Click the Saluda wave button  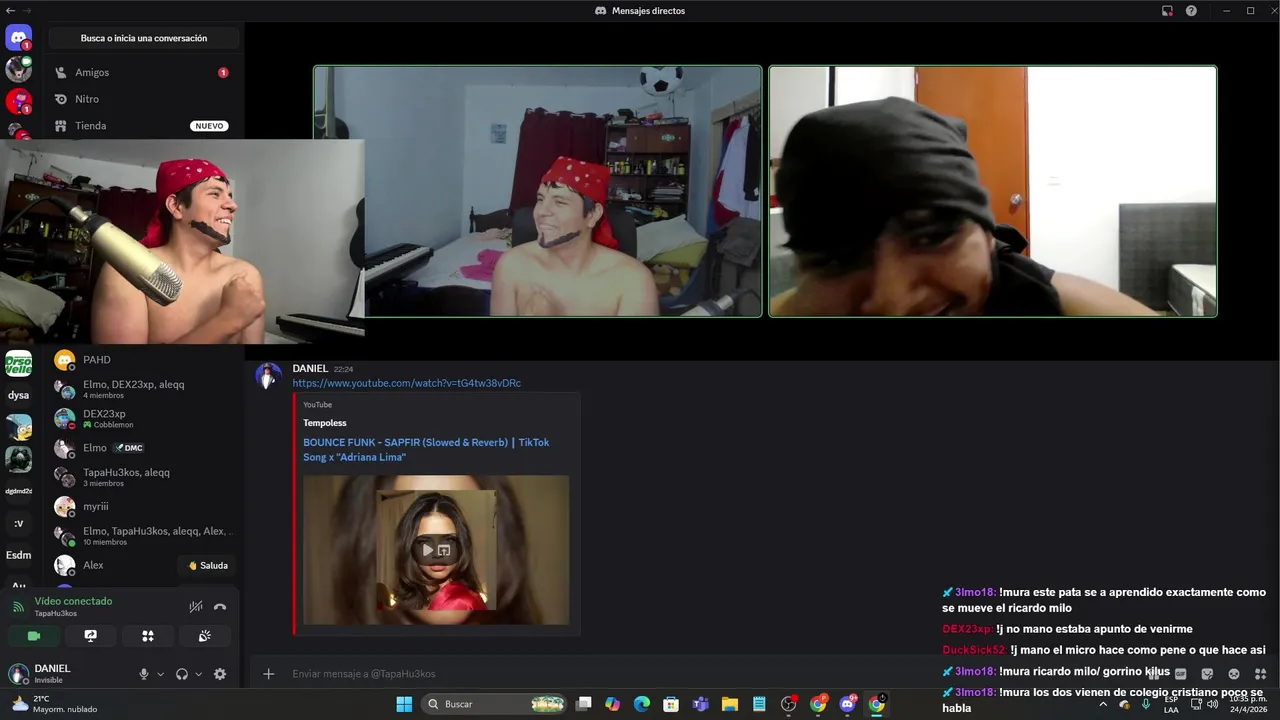(x=208, y=566)
